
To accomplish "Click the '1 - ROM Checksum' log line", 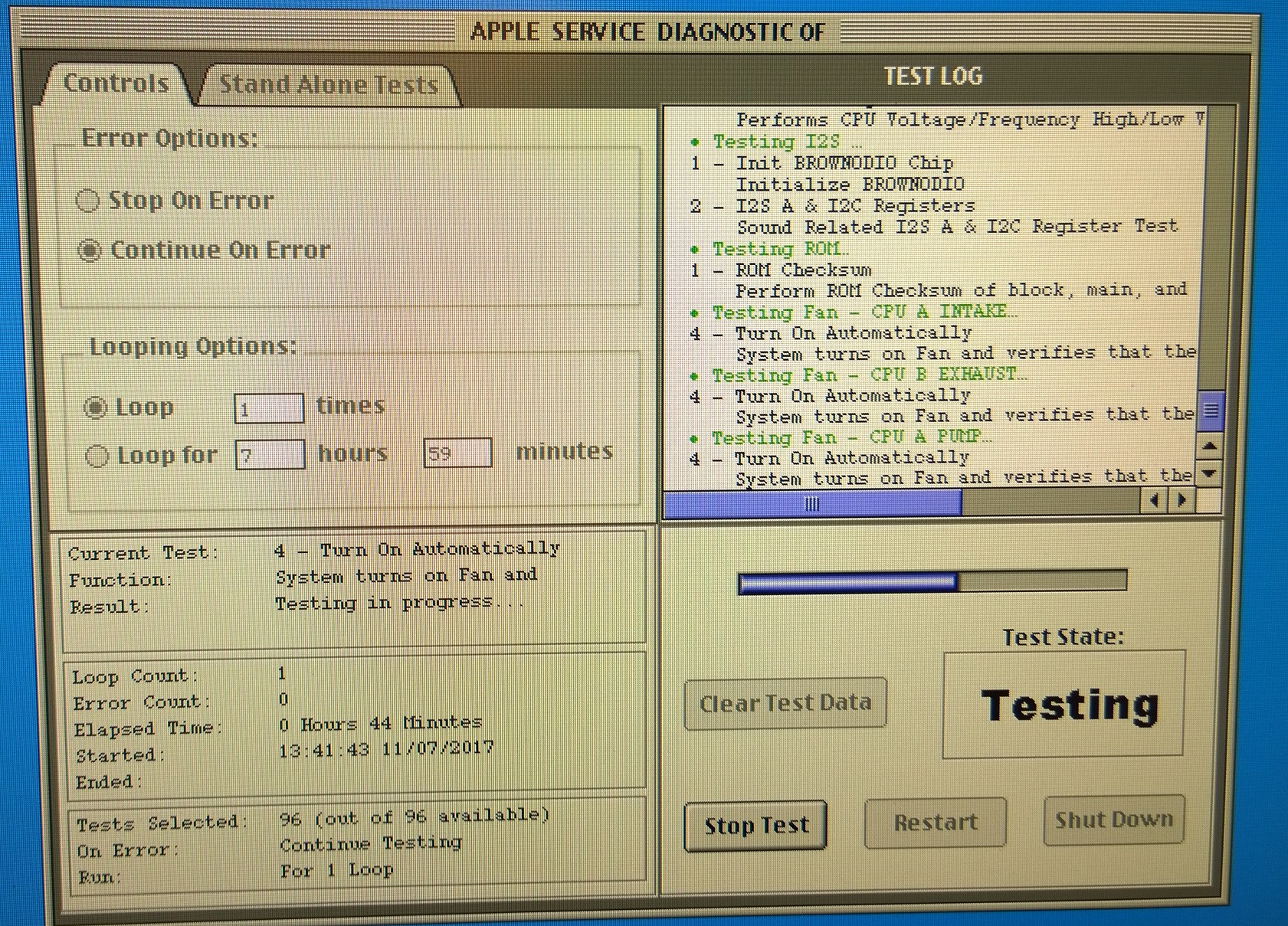I will [781, 270].
